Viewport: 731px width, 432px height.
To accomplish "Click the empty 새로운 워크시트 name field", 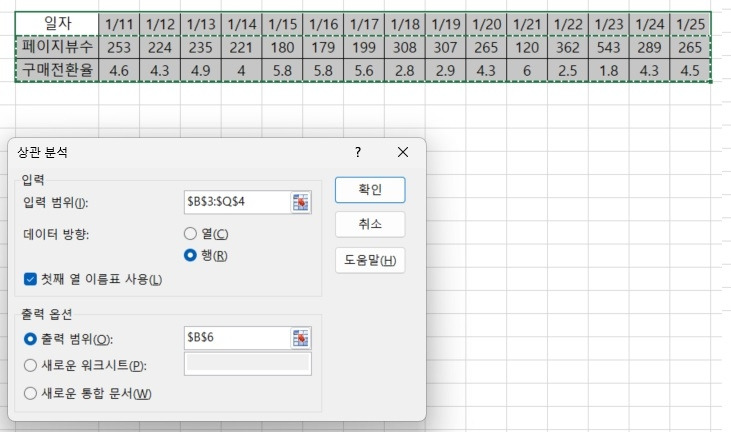I will click(x=248, y=363).
